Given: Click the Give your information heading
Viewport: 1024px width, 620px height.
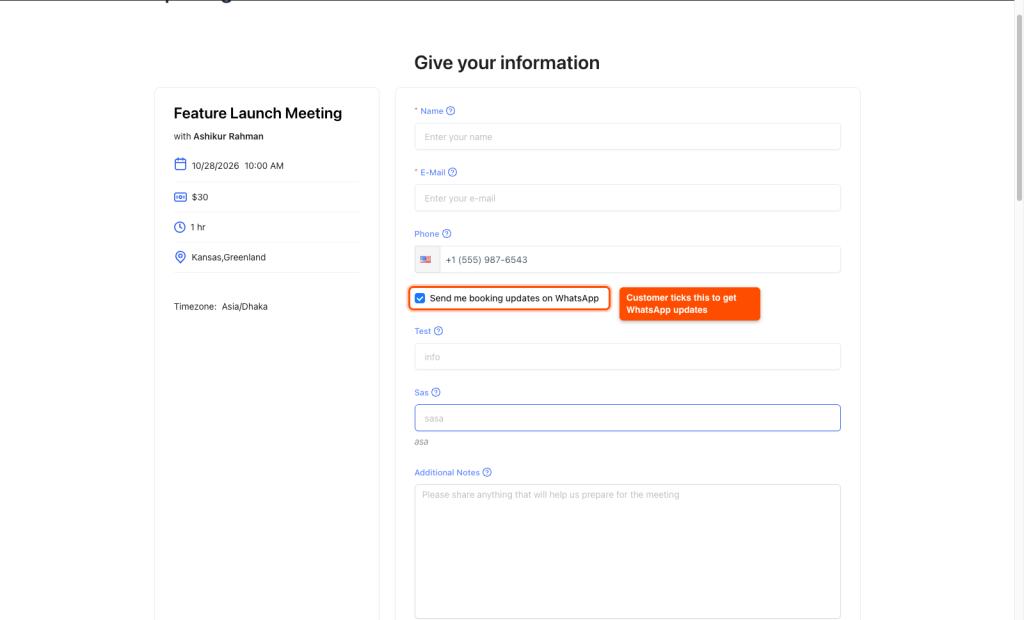Looking at the screenshot, I should [x=507, y=63].
